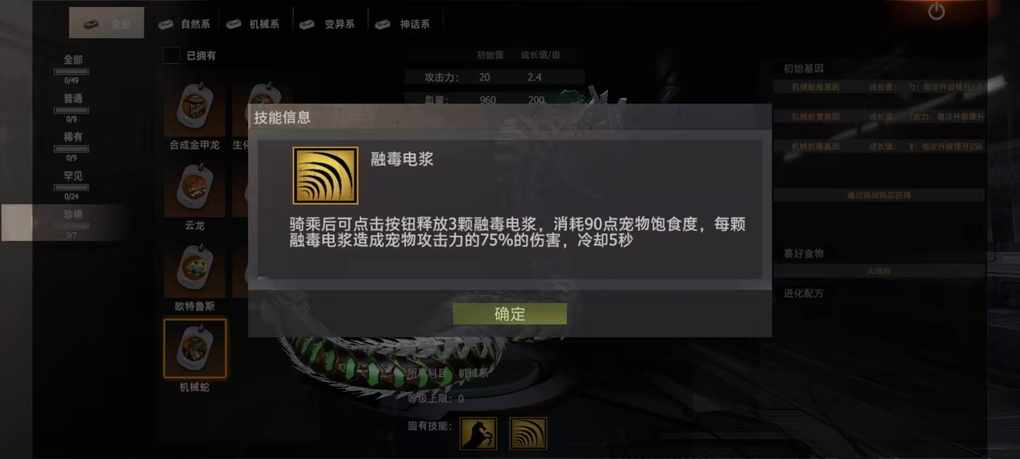1020x459 pixels.
Task: Open the 神话系 tab
Action: (403, 25)
